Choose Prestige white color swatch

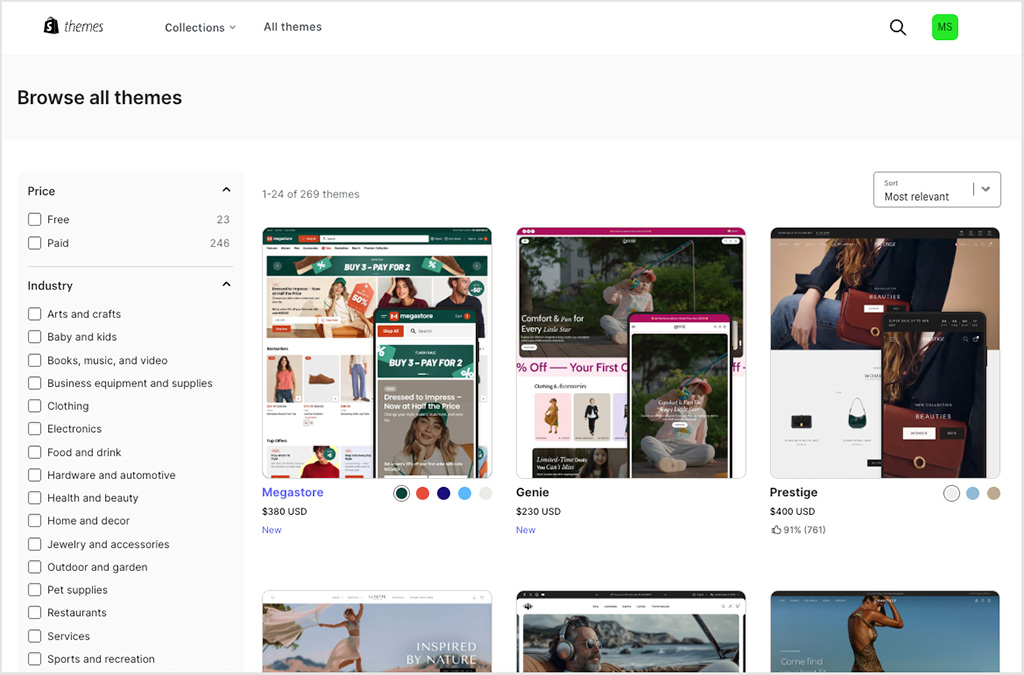point(952,494)
